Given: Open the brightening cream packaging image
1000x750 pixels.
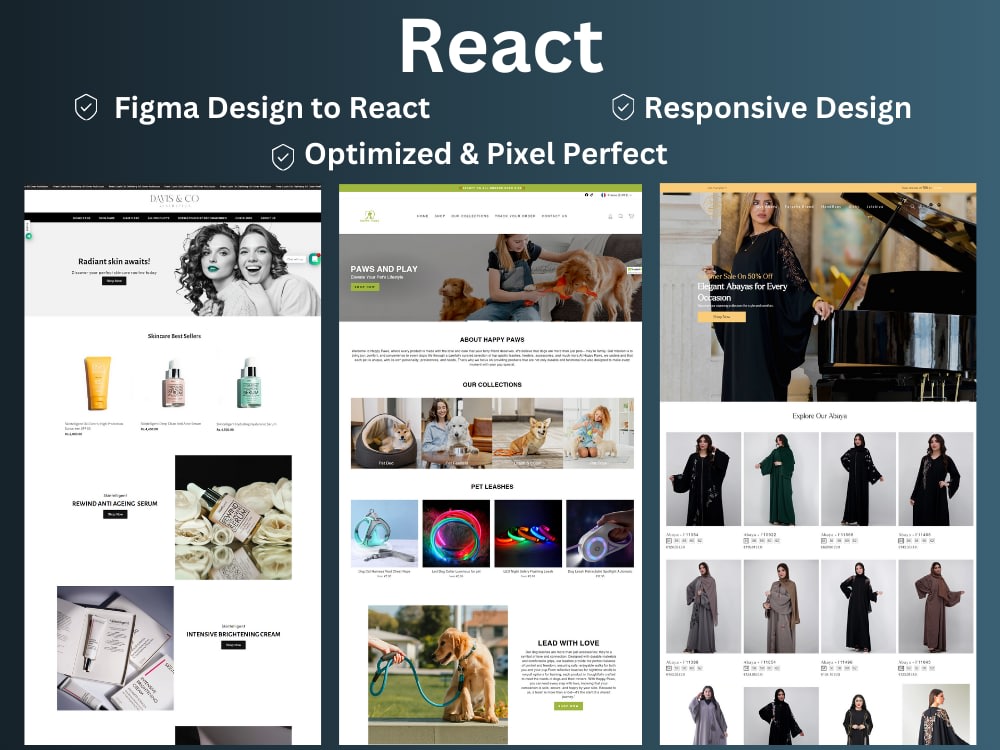Looking at the screenshot, I should tap(115, 648).
